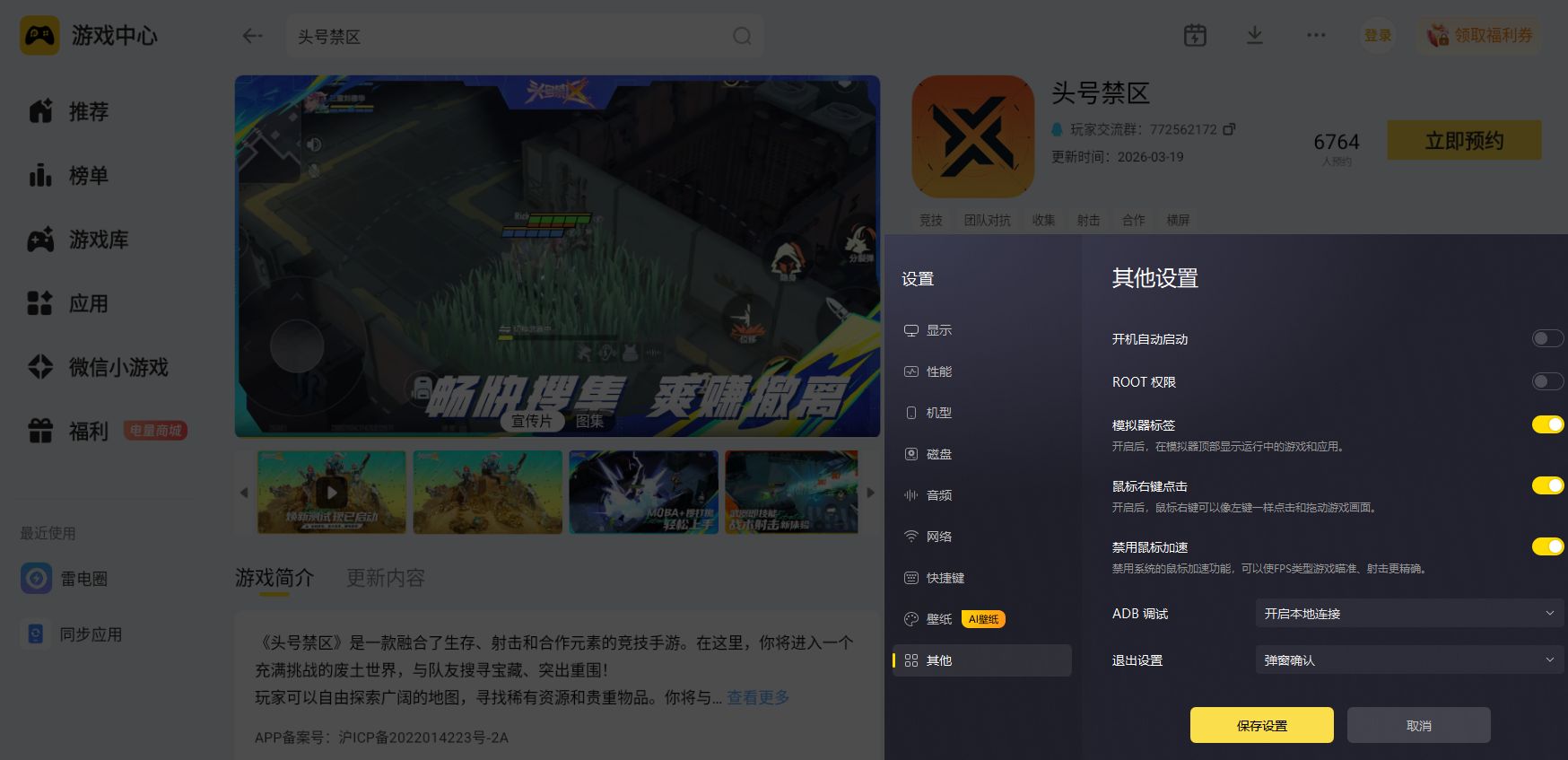Select second robot scene thumbnail
The height and width of the screenshot is (760, 1568).
tap(488, 492)
